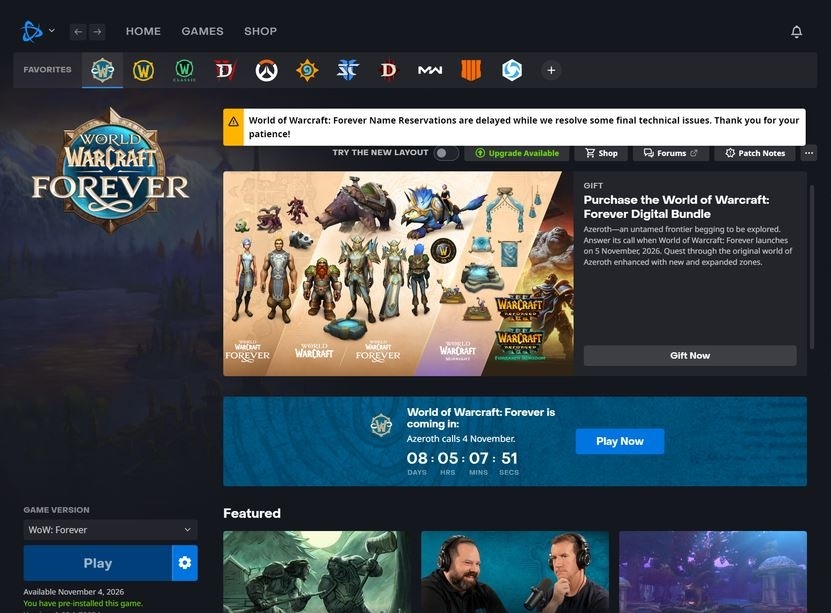The image size is (831, 613).
Task: Click the digital bundle promotional image
Action: coord(398,273)
